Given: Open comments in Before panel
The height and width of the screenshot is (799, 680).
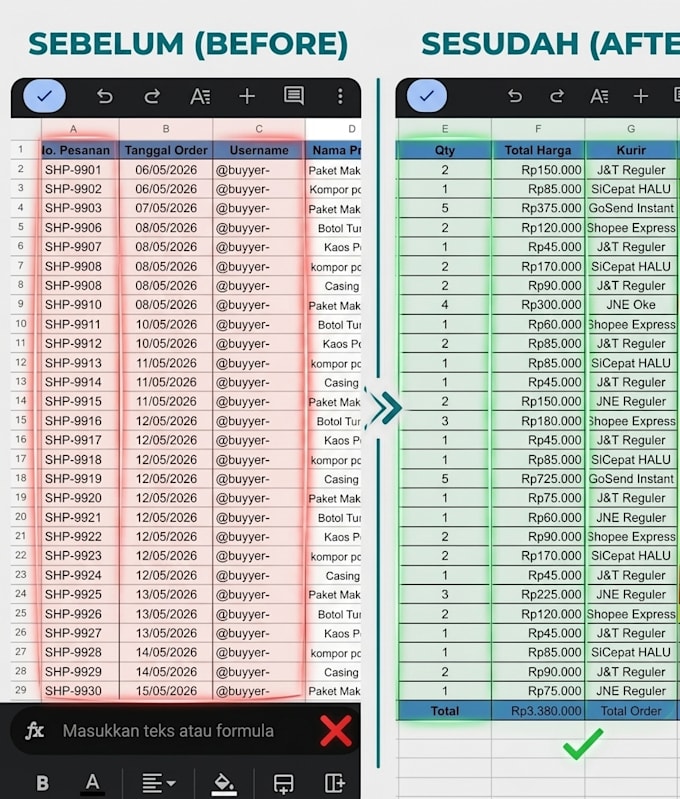Looking at the screenshot, I should tap(294, 95).
